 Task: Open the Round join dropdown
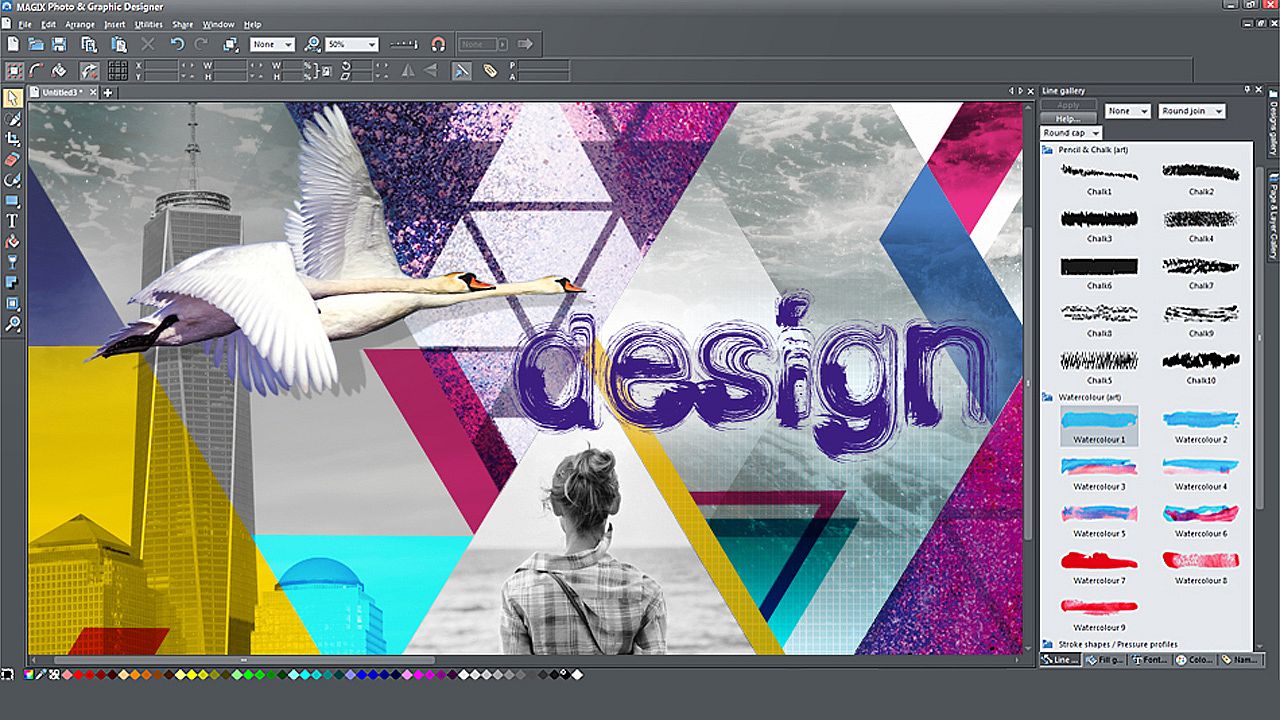(x=1192, y=112)
